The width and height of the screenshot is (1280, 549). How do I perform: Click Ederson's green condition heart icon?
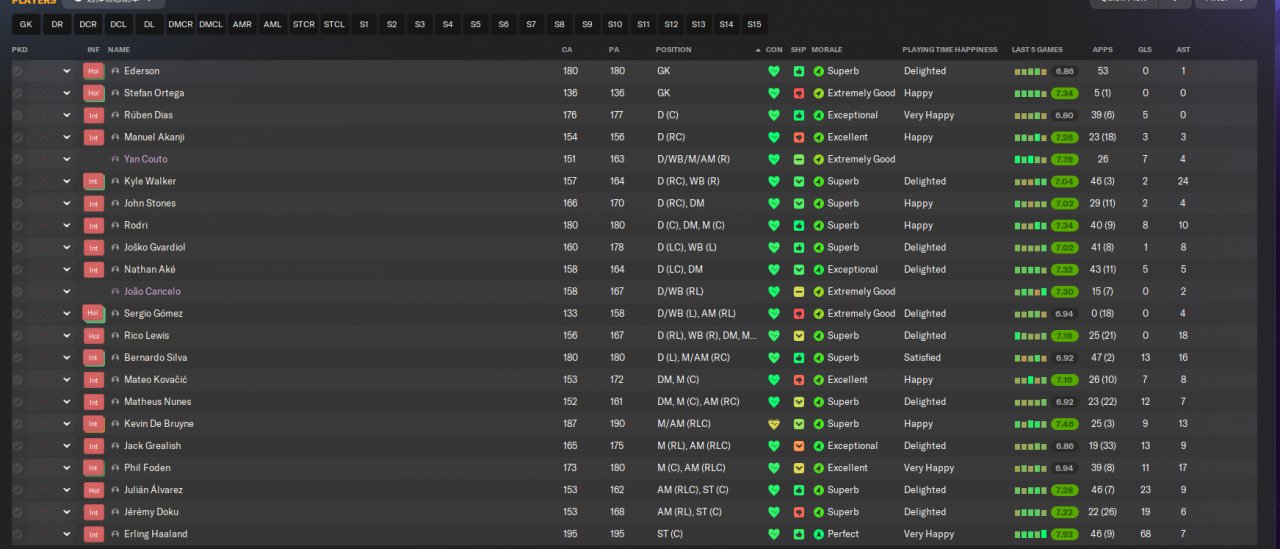773,71
